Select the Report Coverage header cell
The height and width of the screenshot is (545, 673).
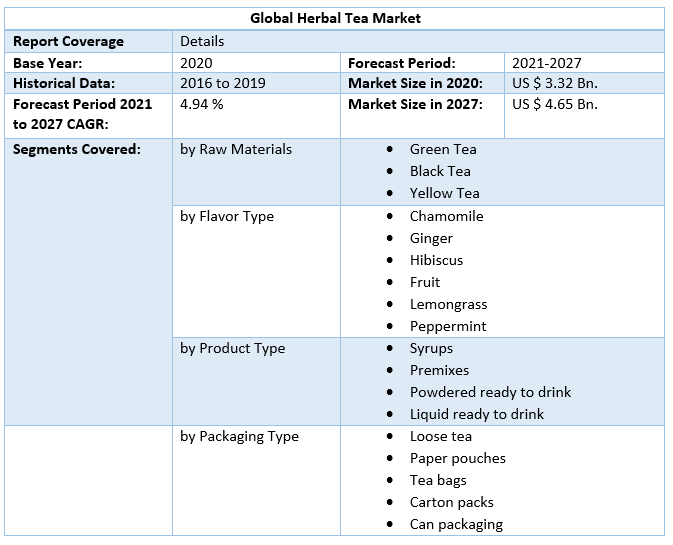(x=68, y=41)
